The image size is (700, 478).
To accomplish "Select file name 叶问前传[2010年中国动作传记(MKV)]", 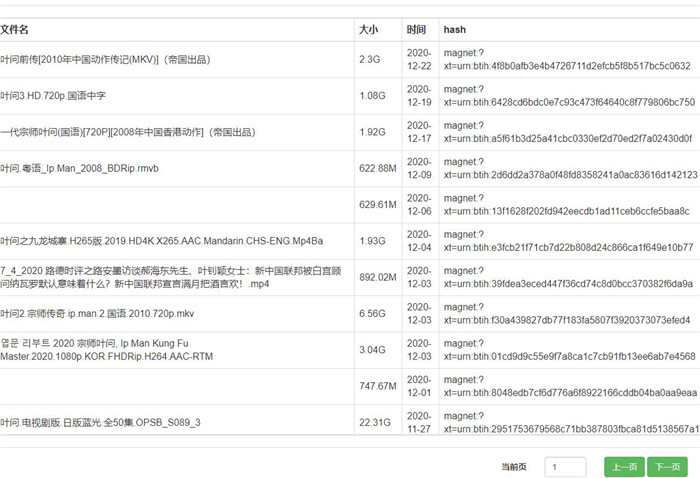I will coord(105,59).
